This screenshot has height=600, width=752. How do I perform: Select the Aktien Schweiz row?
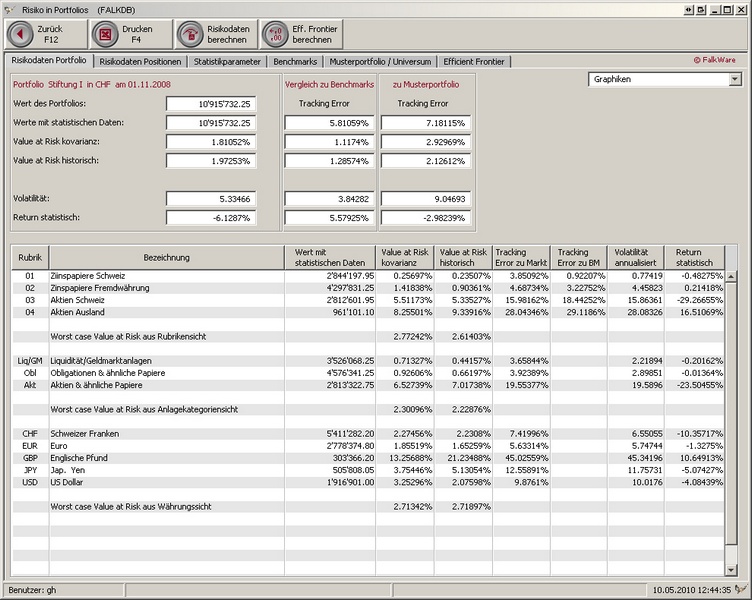pos(368,300)
